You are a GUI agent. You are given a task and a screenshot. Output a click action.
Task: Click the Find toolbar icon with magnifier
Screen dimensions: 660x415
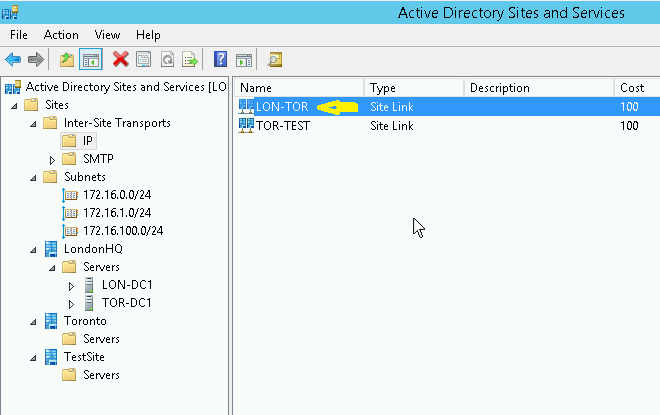tap(274, 60)
